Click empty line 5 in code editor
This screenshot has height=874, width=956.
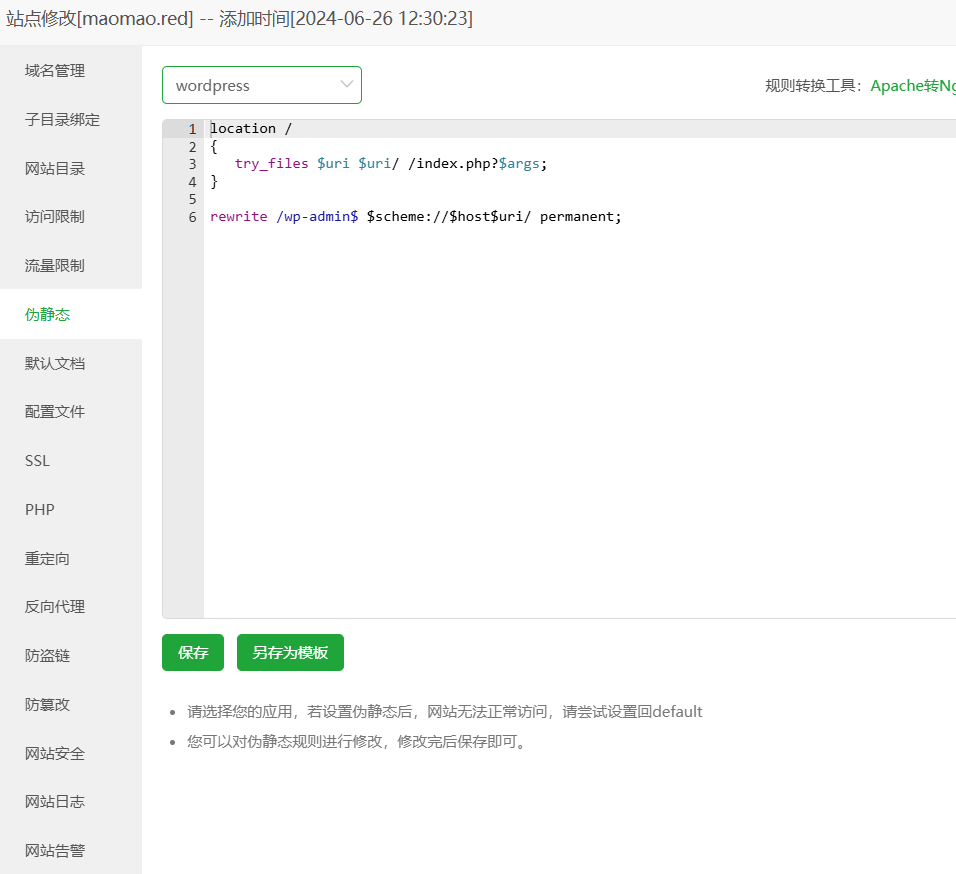[x=579, y=199]
